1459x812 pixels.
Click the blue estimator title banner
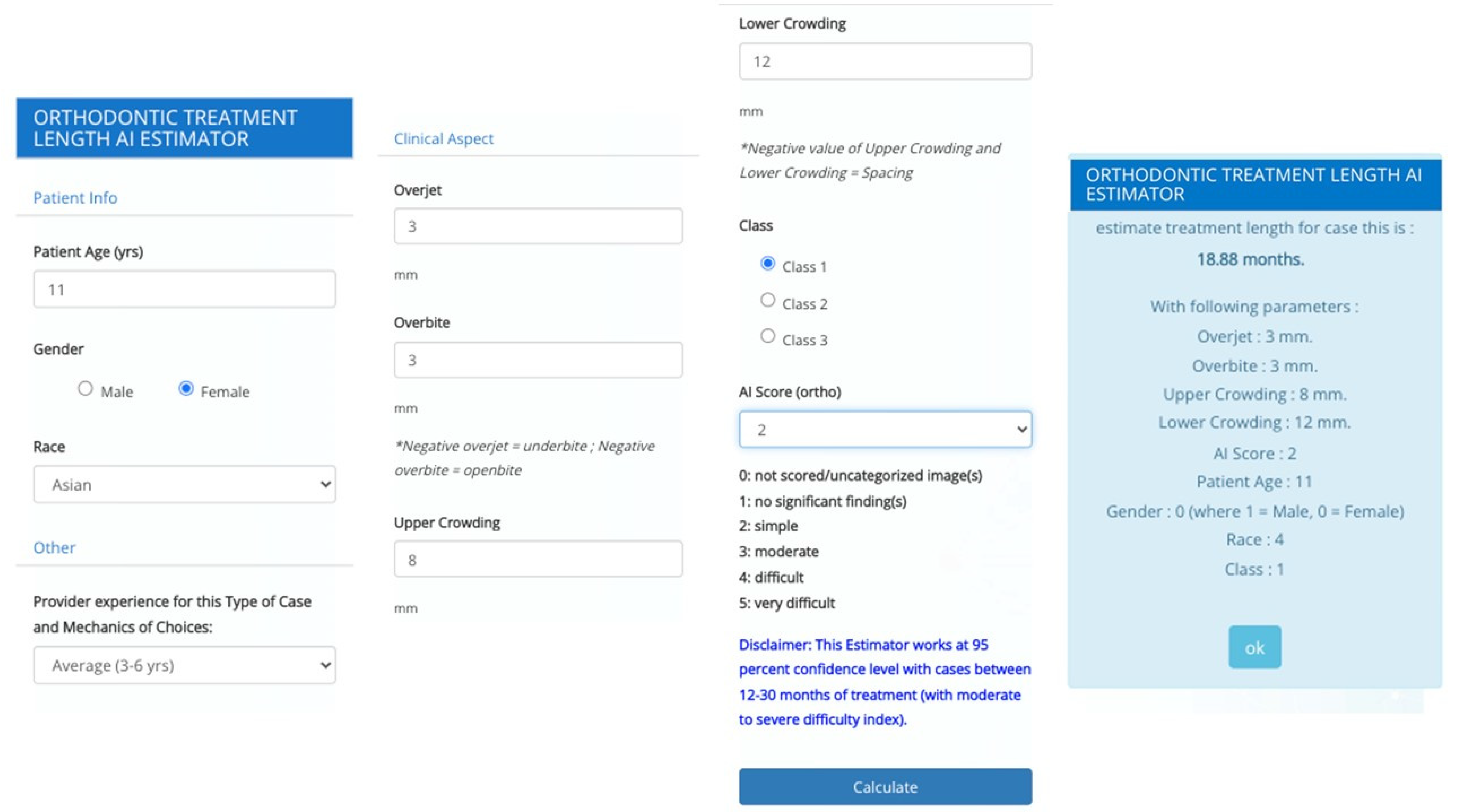pyautogui.click(x=184, y=129)
